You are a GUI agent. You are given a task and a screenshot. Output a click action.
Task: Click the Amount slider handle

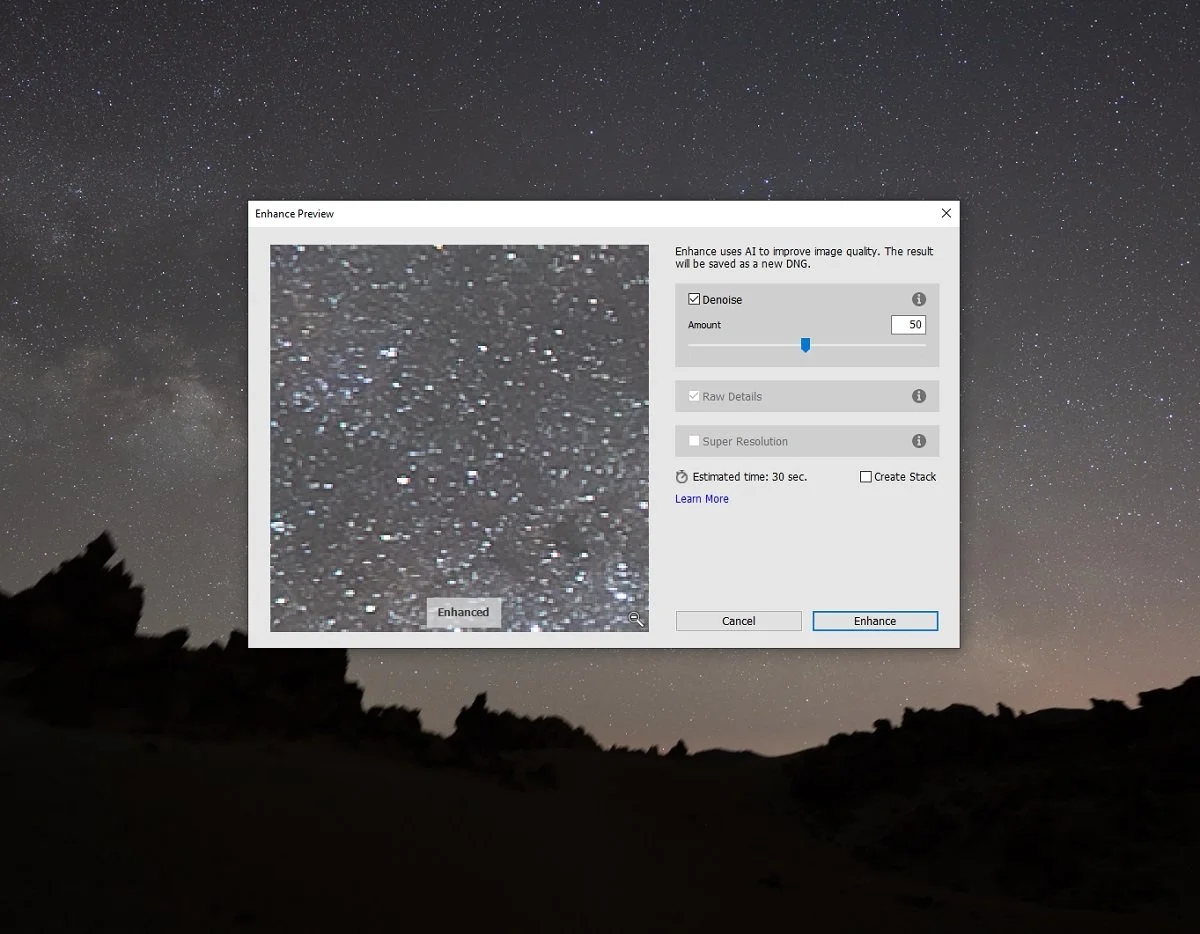coord(806,345)
